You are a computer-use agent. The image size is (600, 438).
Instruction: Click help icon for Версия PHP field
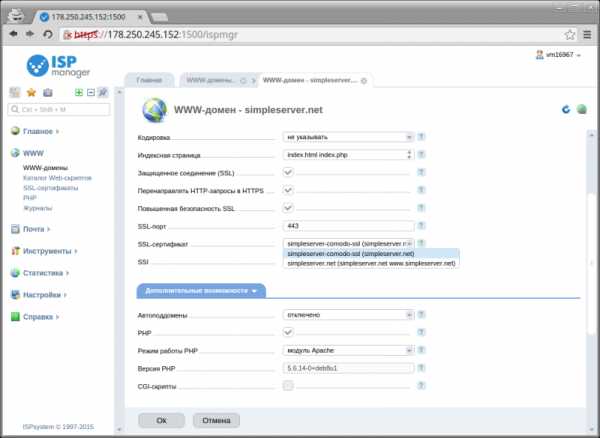point(421,368)
